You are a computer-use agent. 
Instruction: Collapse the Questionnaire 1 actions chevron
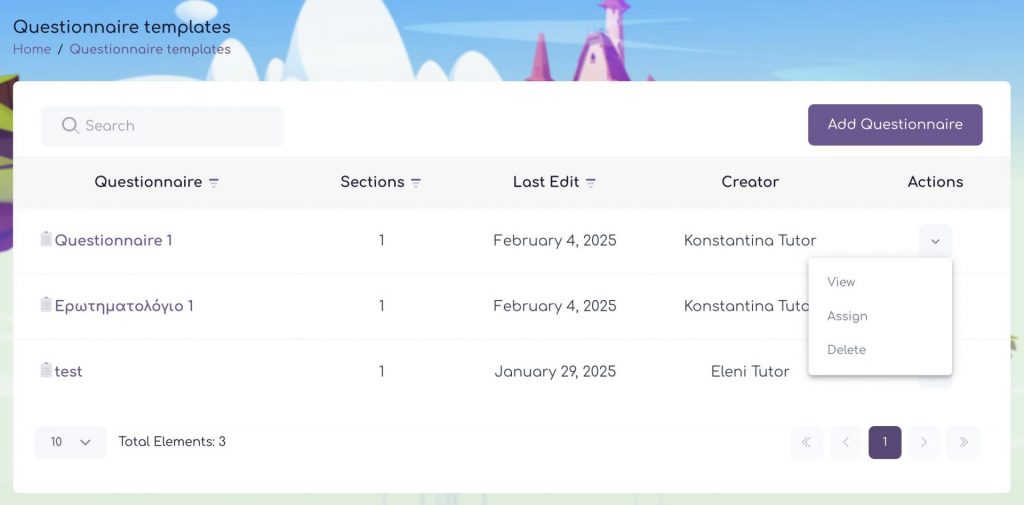[935, 241]
